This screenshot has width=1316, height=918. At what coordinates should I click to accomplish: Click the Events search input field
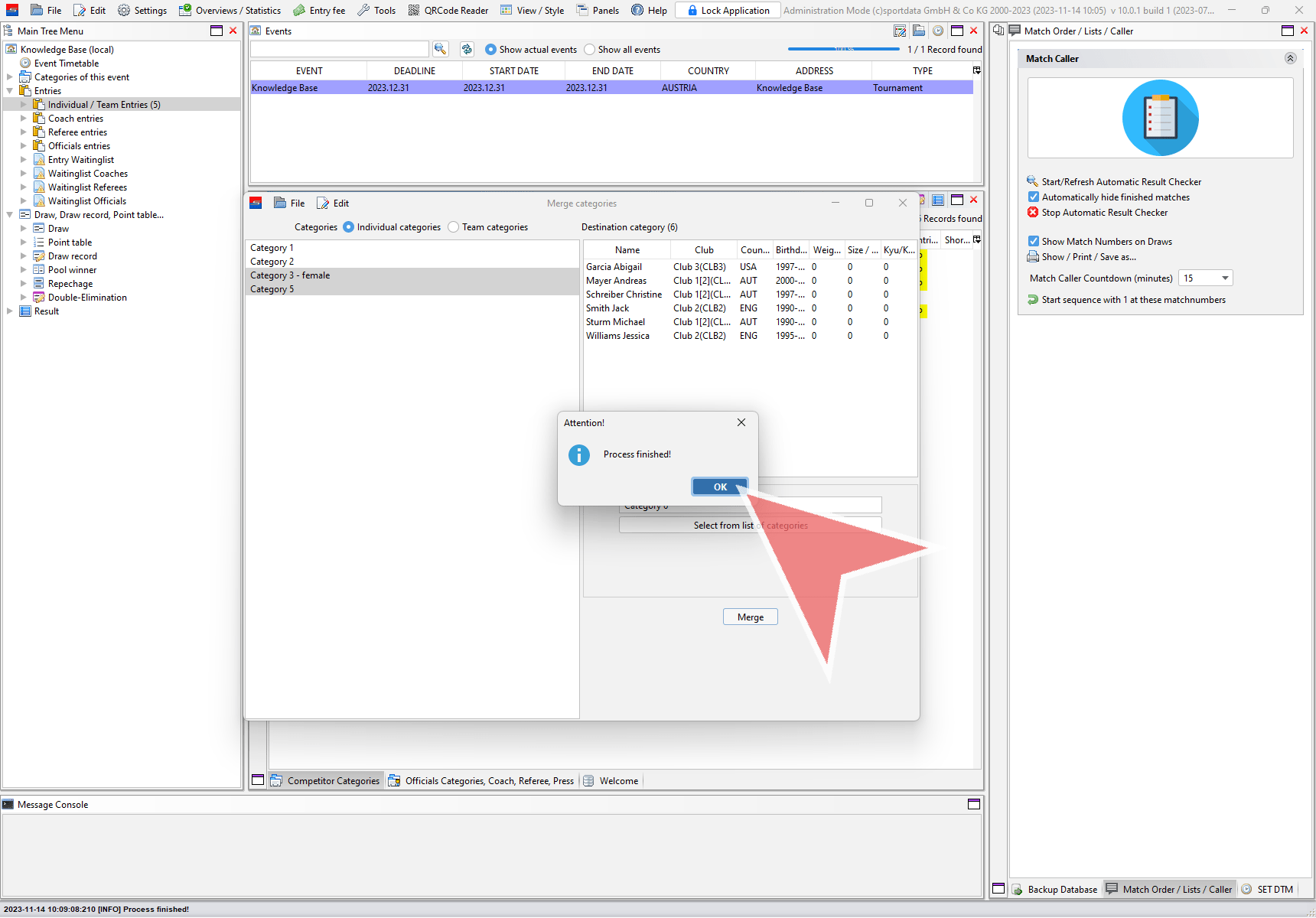coord(339,49)
